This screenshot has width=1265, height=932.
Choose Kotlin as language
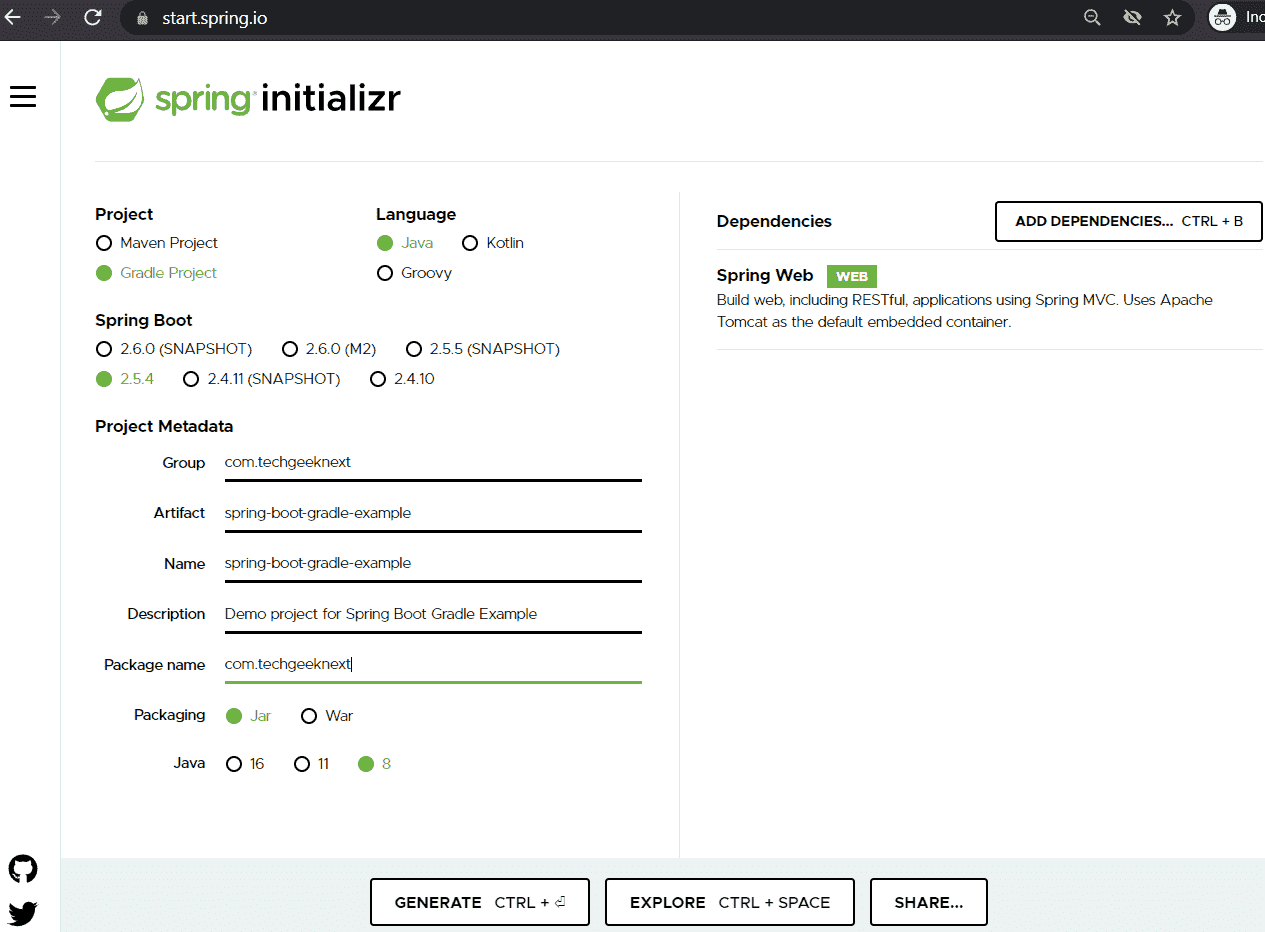(x=493, y=243)
